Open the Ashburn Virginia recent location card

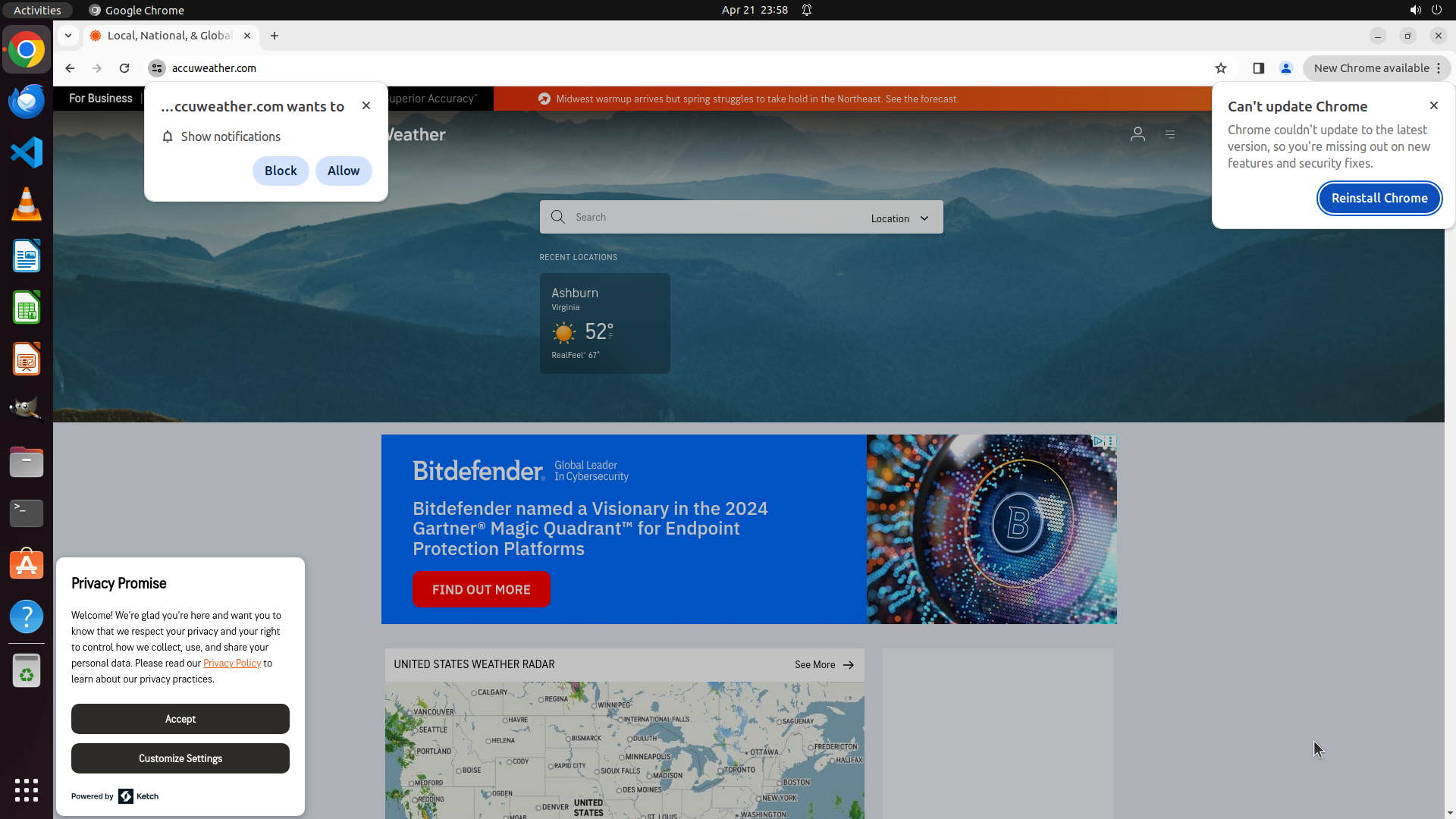604,323
